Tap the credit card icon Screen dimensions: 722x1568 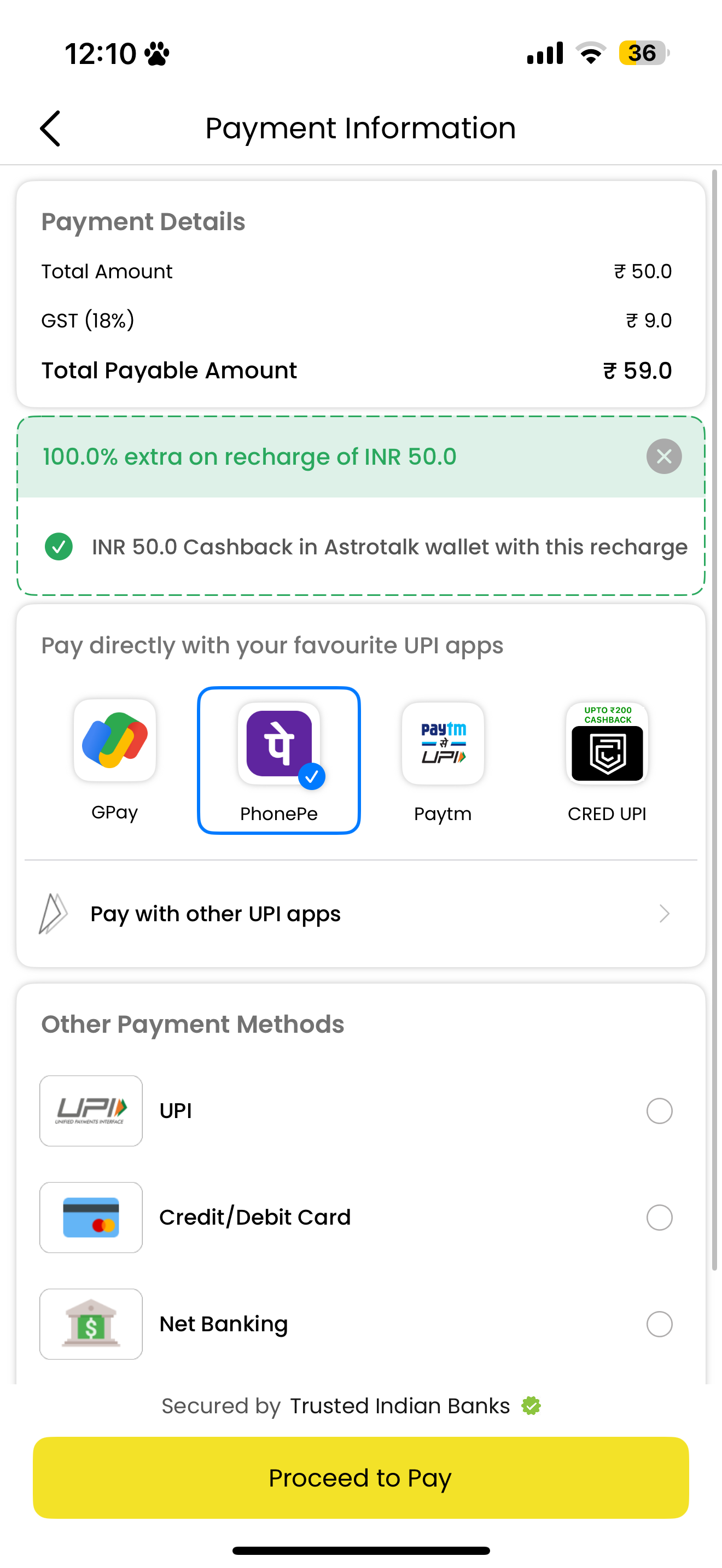[x=91, y=1218]
